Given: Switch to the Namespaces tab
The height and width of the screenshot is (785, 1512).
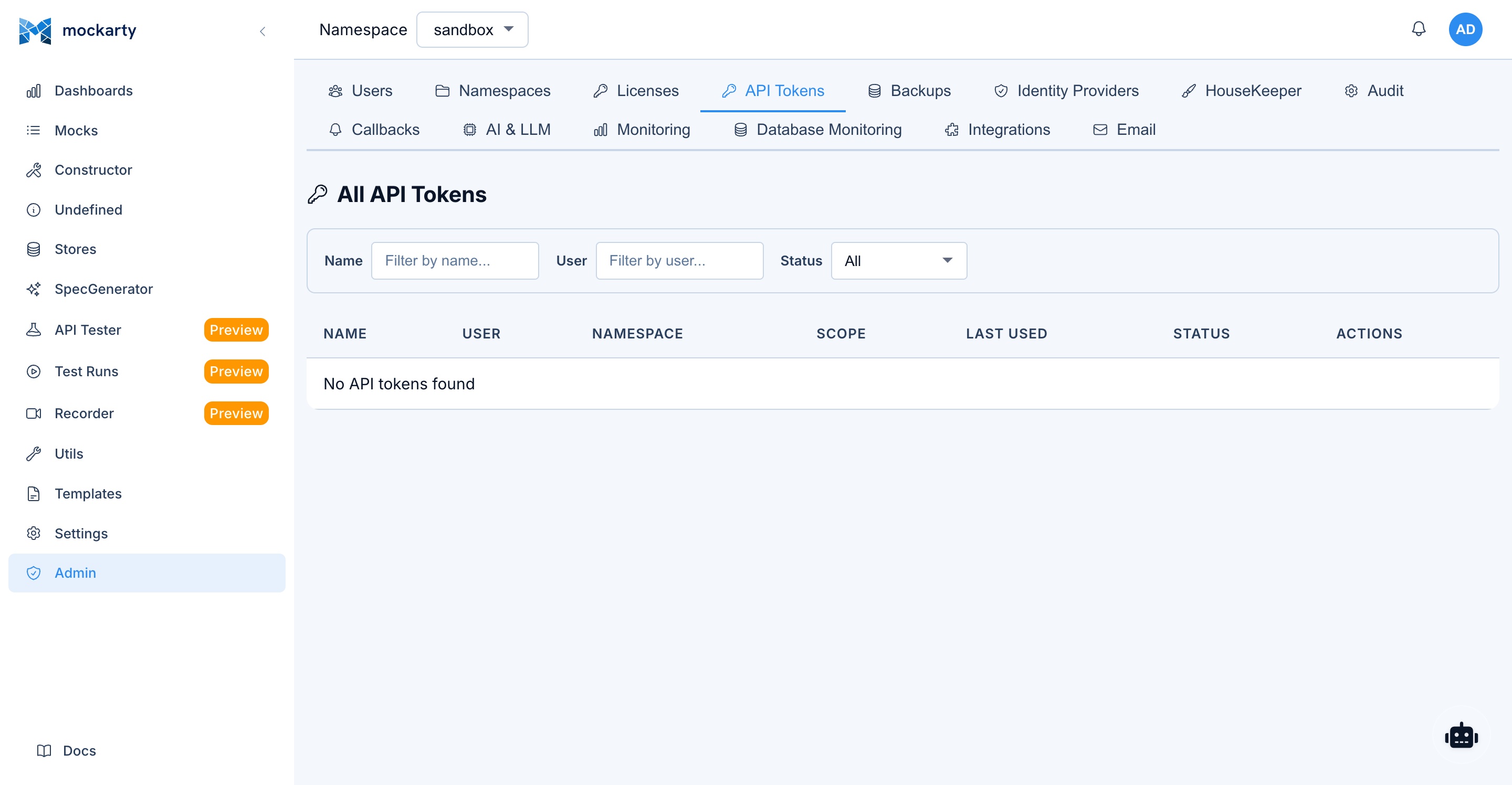Looking at the screenshot, I should 493,91.
